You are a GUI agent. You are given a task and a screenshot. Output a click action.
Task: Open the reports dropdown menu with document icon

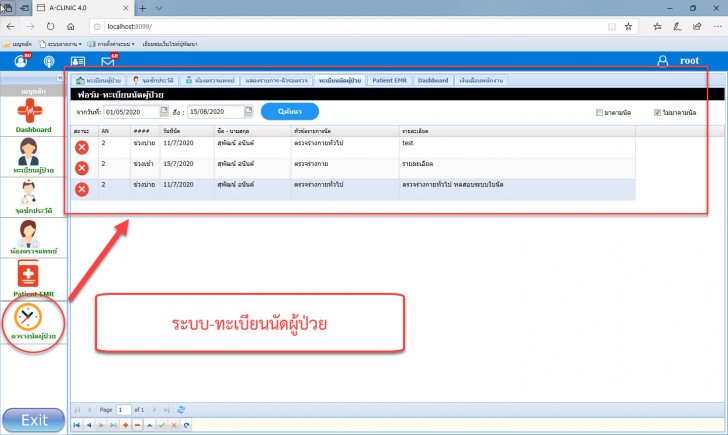point(60,44)
